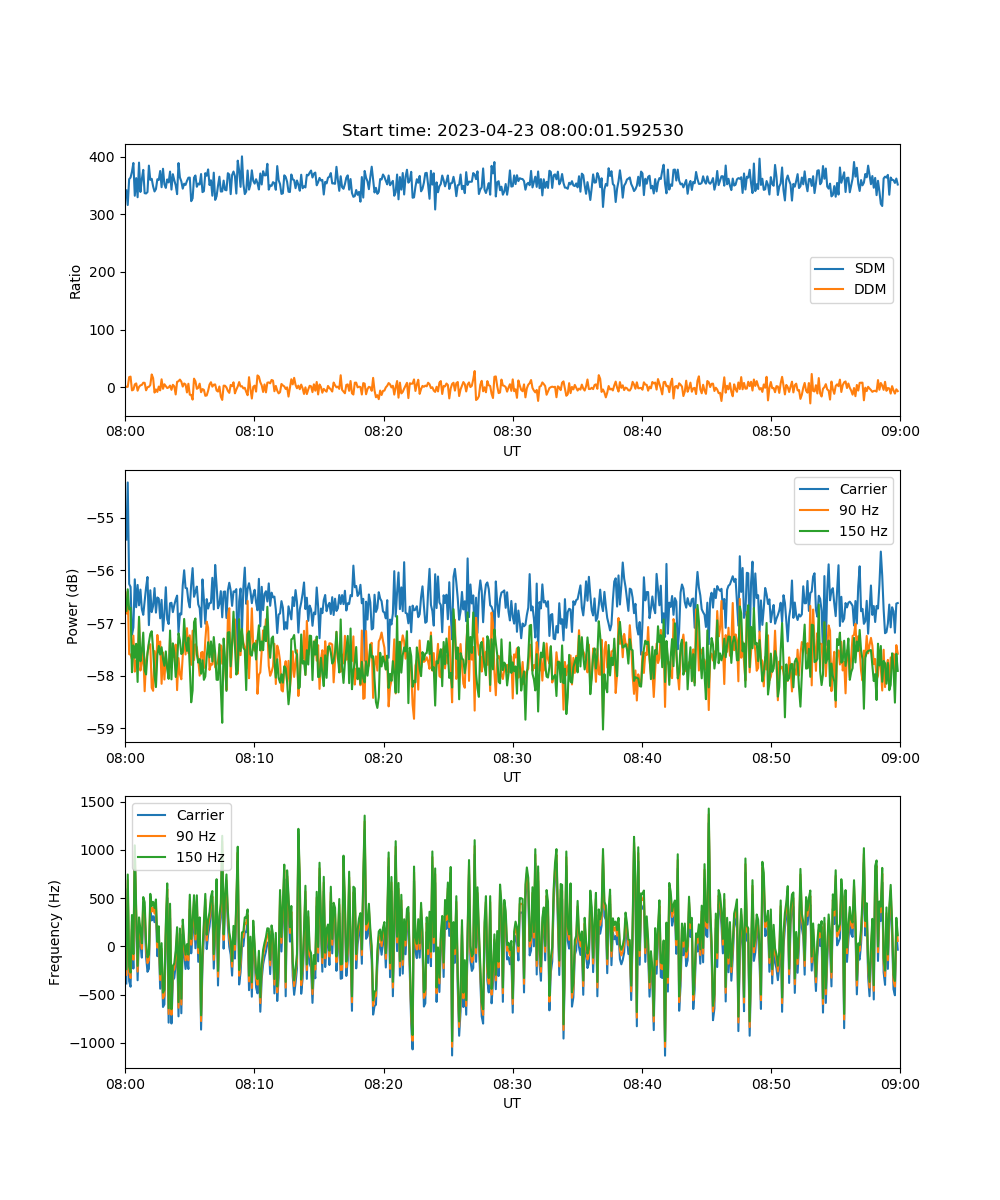Click the 100 tick label on Ratio axis
This screenshot has width=1000, height=1200.
point(105,330)
